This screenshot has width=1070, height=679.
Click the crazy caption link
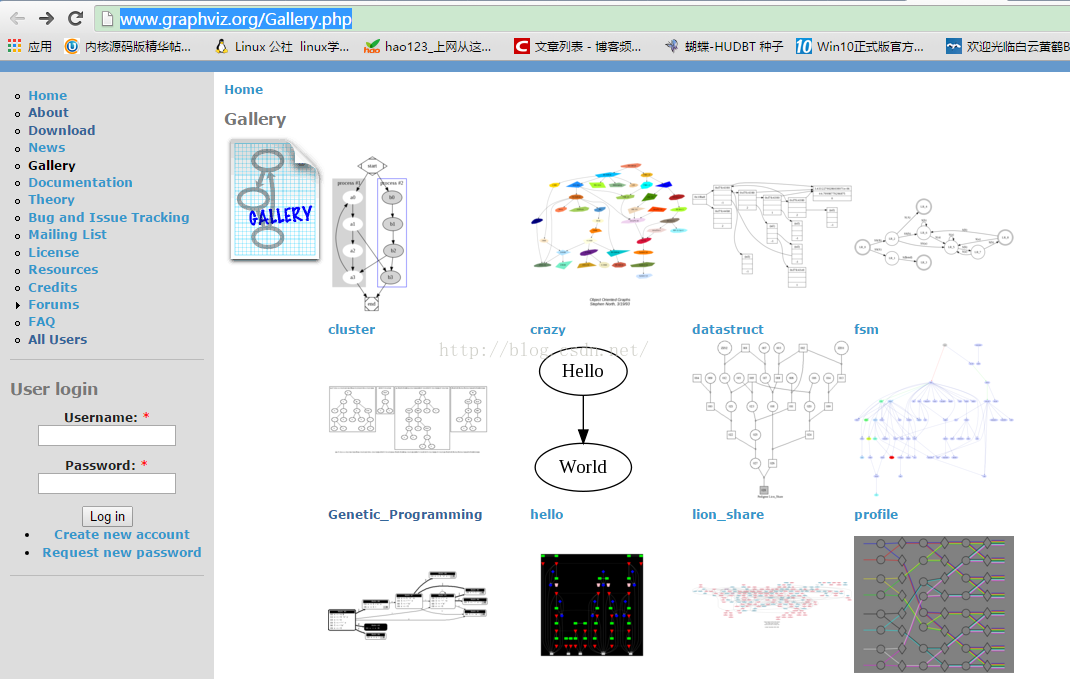[548, 330]
